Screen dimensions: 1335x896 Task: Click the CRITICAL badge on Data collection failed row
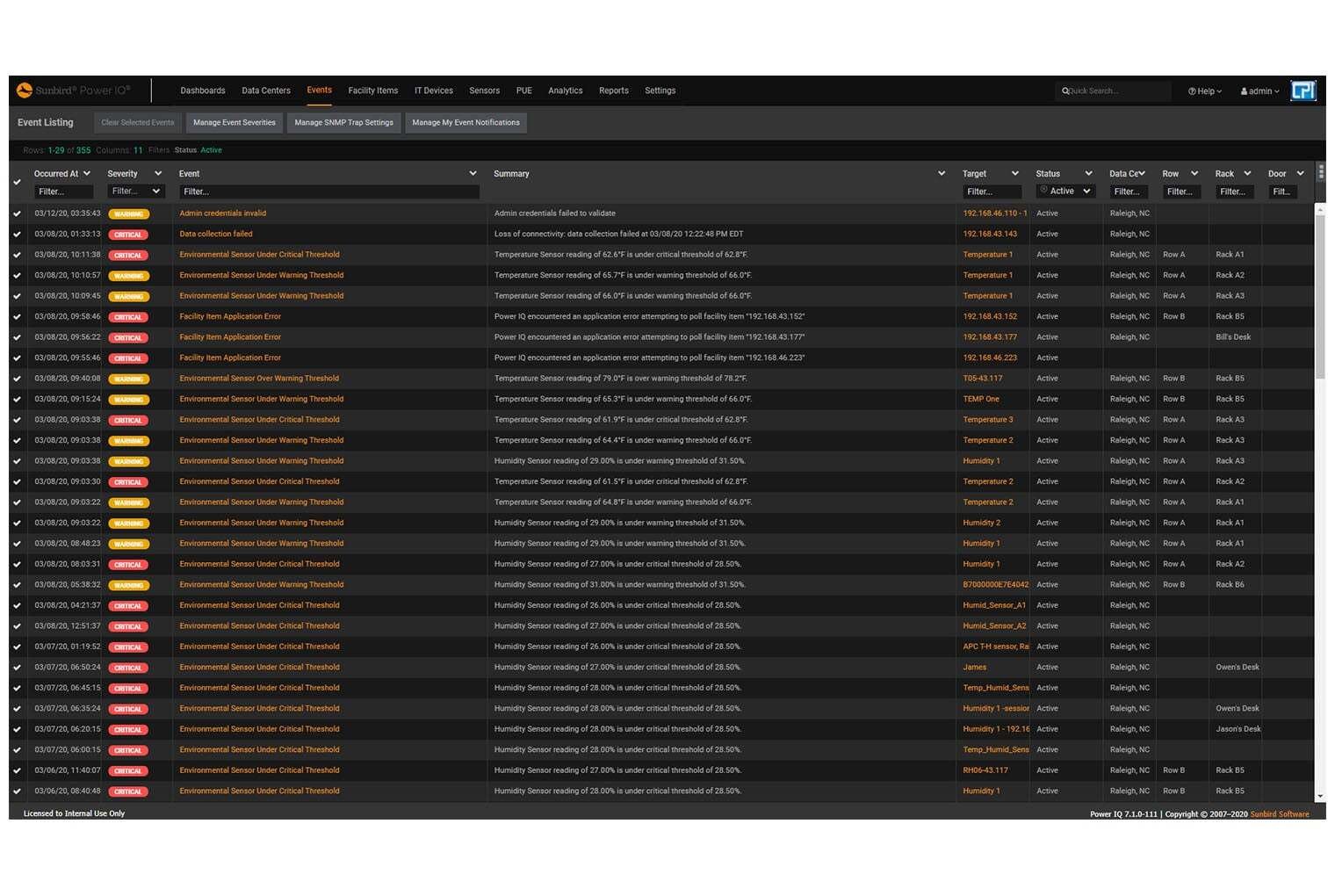(x=128, y=235)
